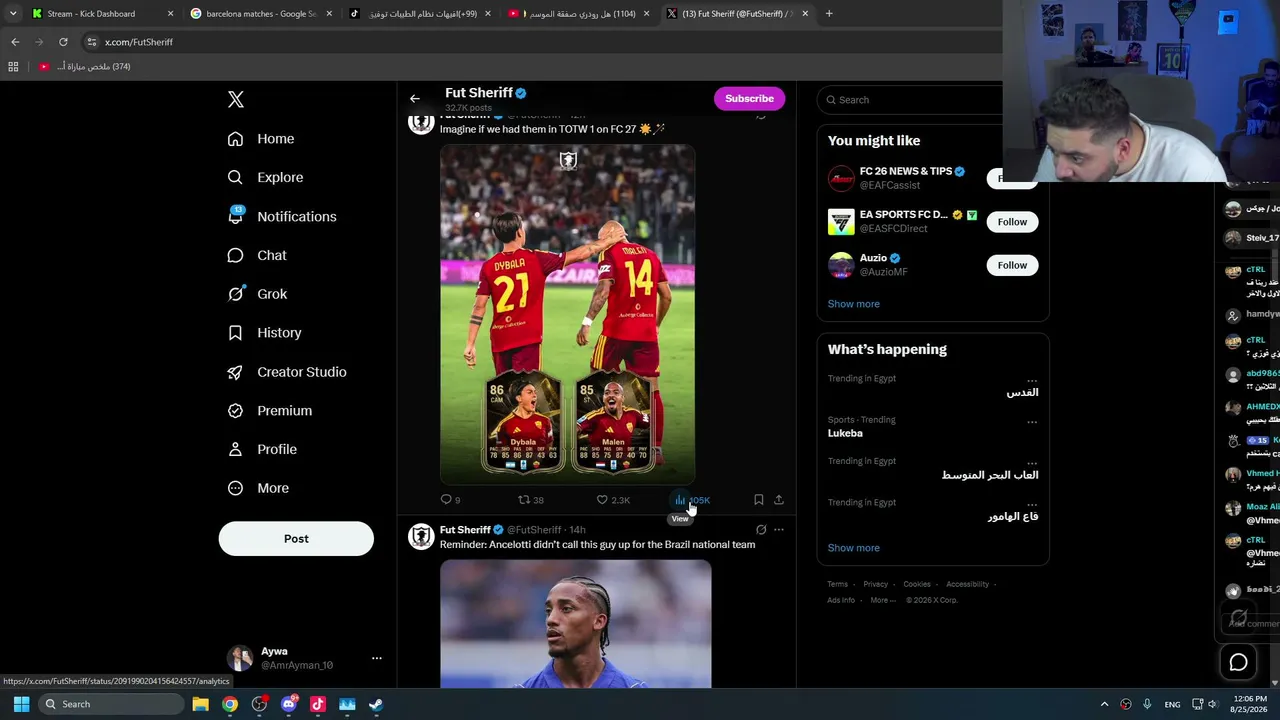1280x720 pixels.
Task: View site information icon in address bar
Action: click(92, 42)
